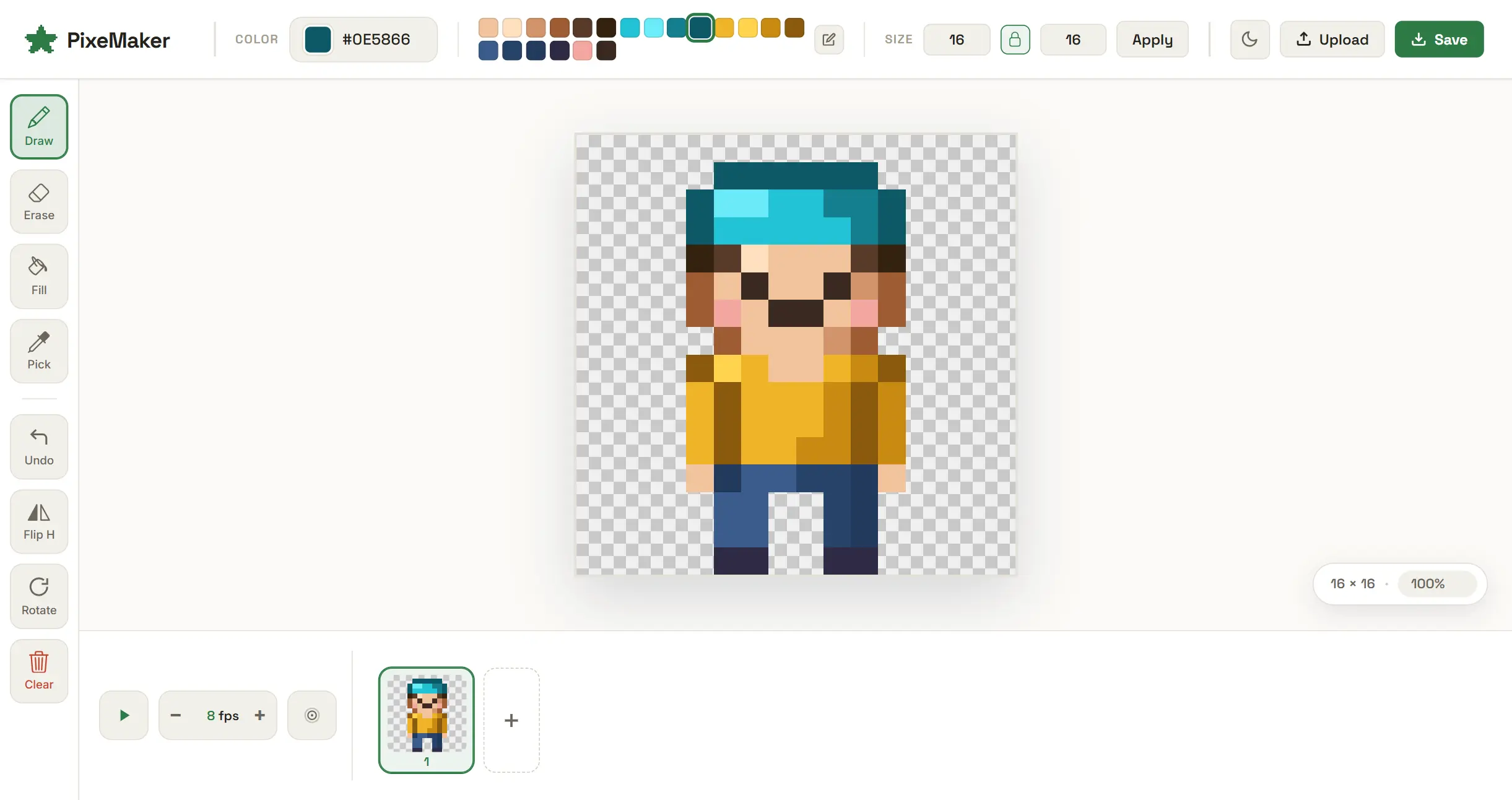The image size is (1512, 800).
Task: Play the animation
Action: tap(124, 715)
